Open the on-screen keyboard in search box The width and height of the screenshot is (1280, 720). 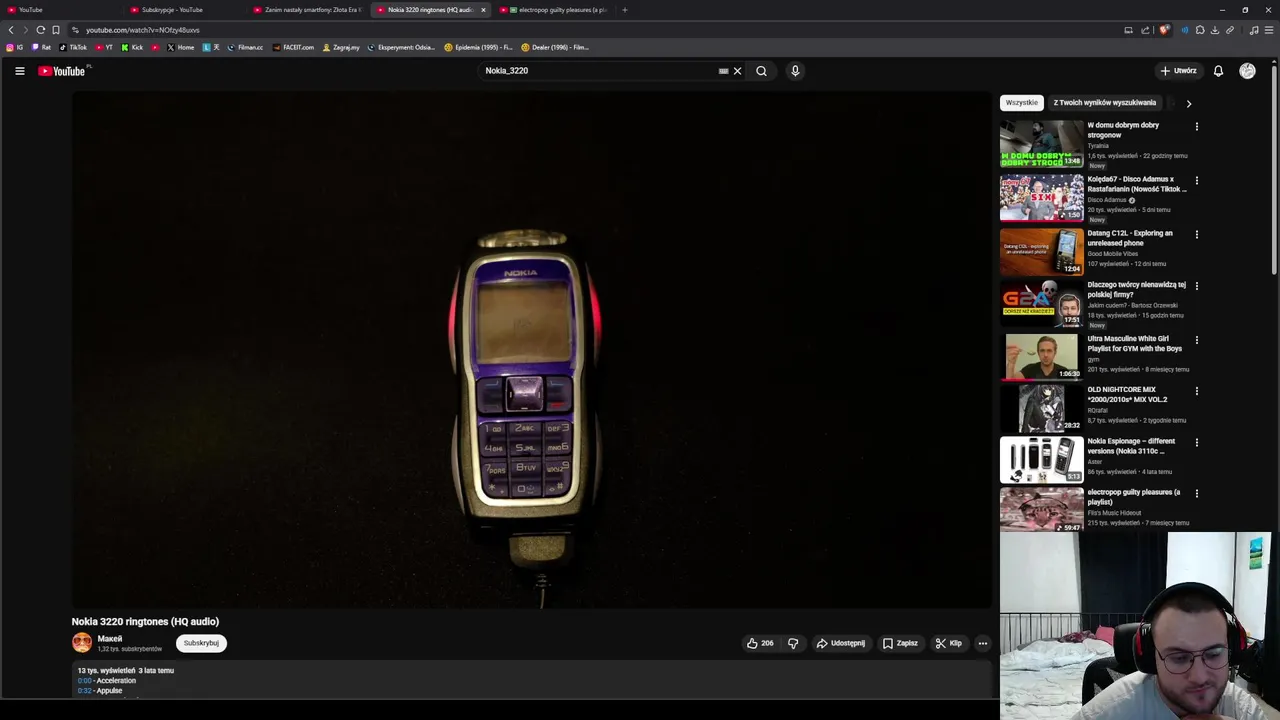pos(723,71)
